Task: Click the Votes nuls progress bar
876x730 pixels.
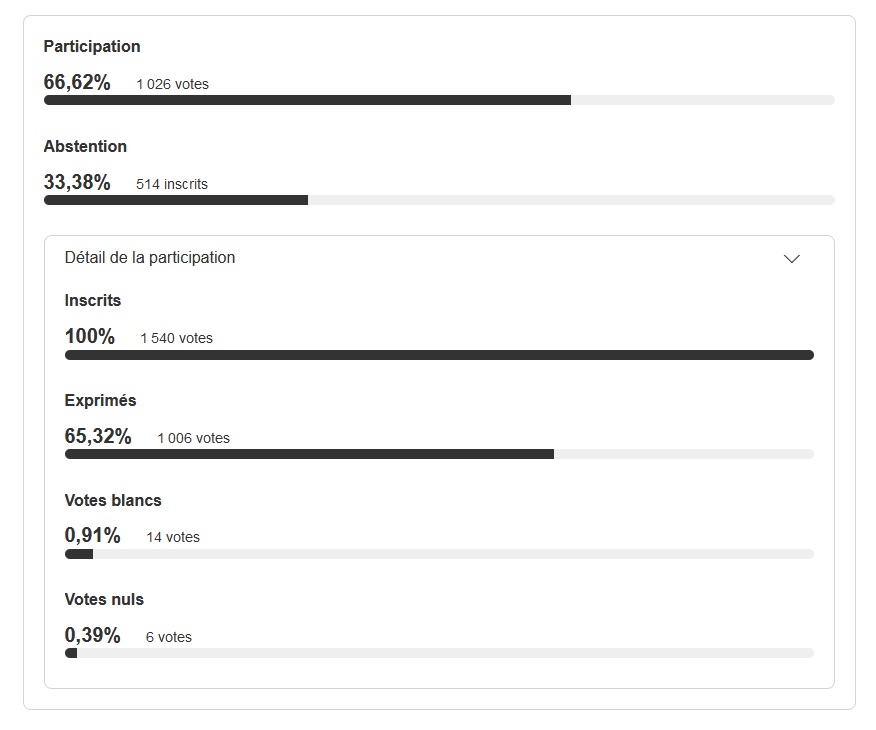Action: click(x=439, y=653)
